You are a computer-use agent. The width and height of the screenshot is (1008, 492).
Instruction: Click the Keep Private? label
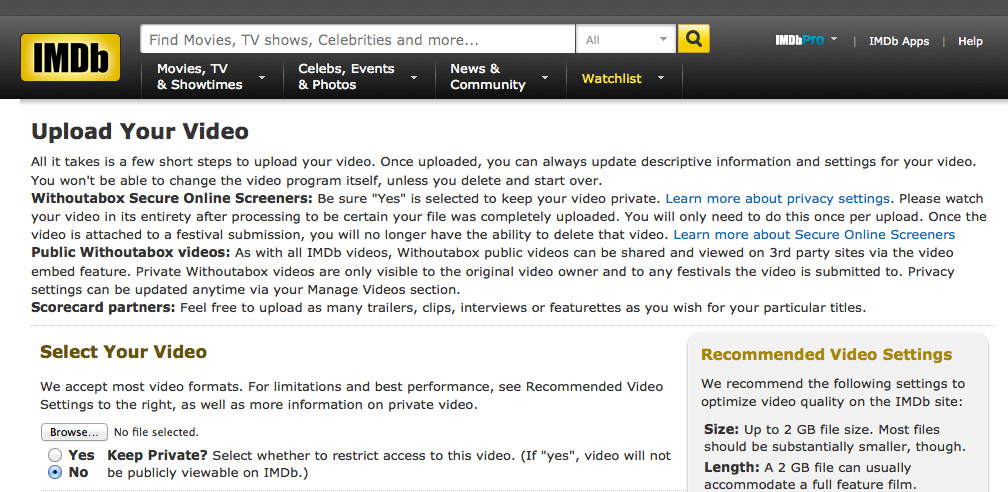click(158, 455)
